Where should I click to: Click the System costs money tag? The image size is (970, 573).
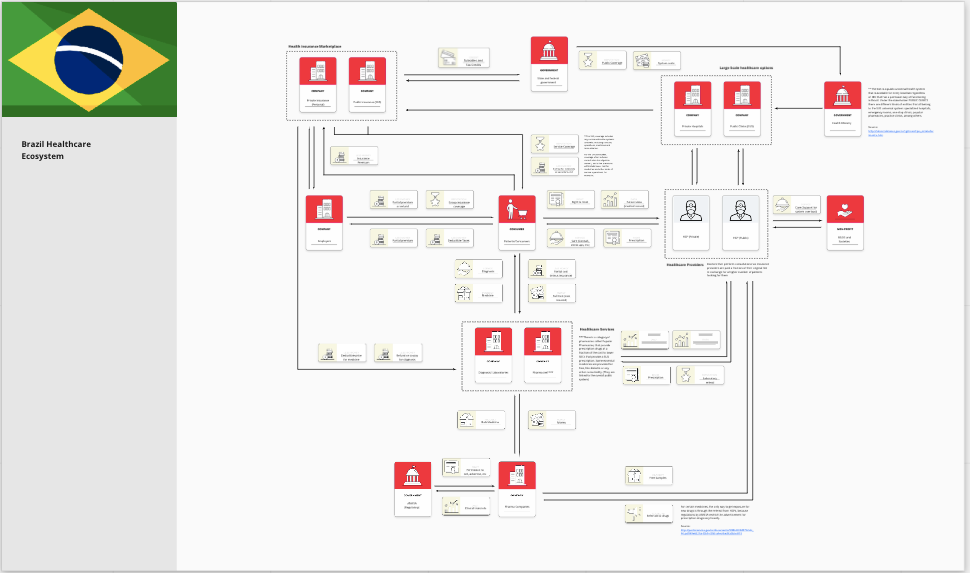click(x=657, y=61)
